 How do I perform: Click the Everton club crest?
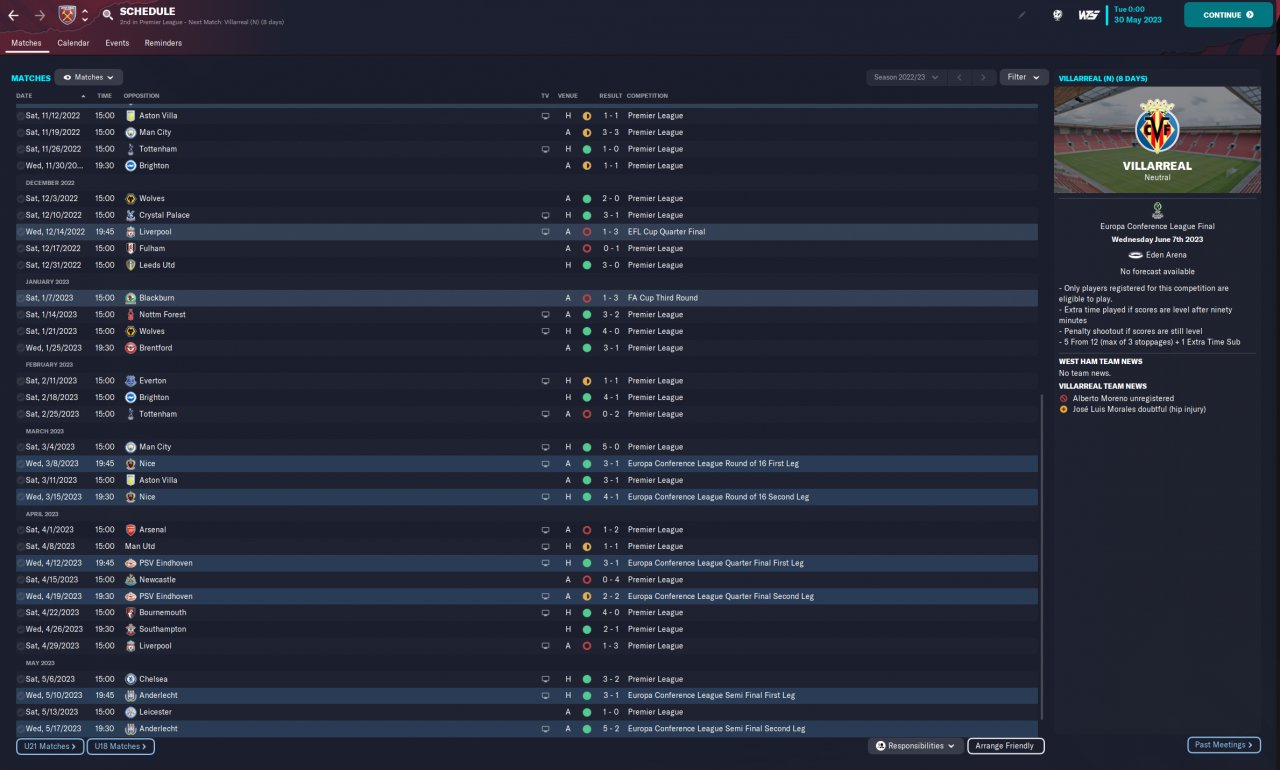coord(130,381)
